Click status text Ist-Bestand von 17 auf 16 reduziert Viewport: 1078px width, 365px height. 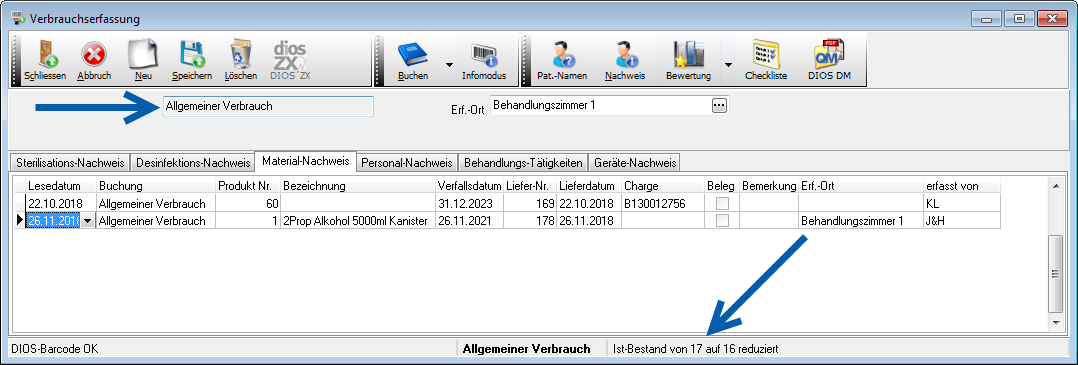(x=696, y=349)
